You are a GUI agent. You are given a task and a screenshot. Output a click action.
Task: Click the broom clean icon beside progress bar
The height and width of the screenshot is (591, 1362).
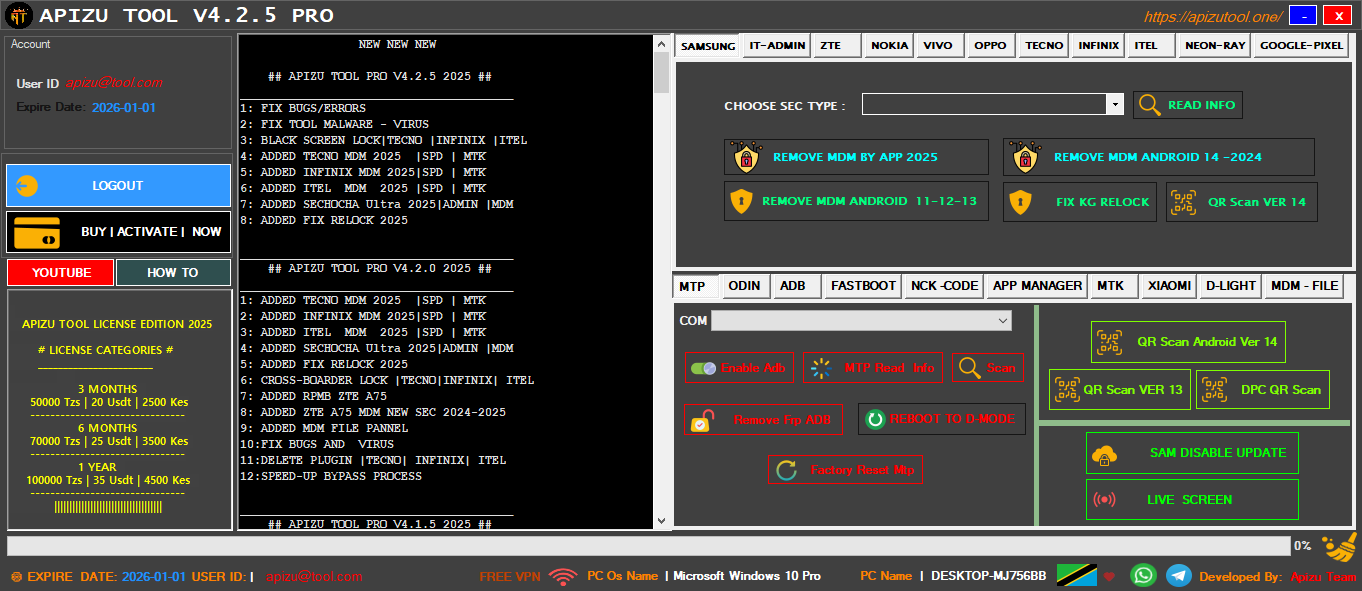(x=1339, y=546)
